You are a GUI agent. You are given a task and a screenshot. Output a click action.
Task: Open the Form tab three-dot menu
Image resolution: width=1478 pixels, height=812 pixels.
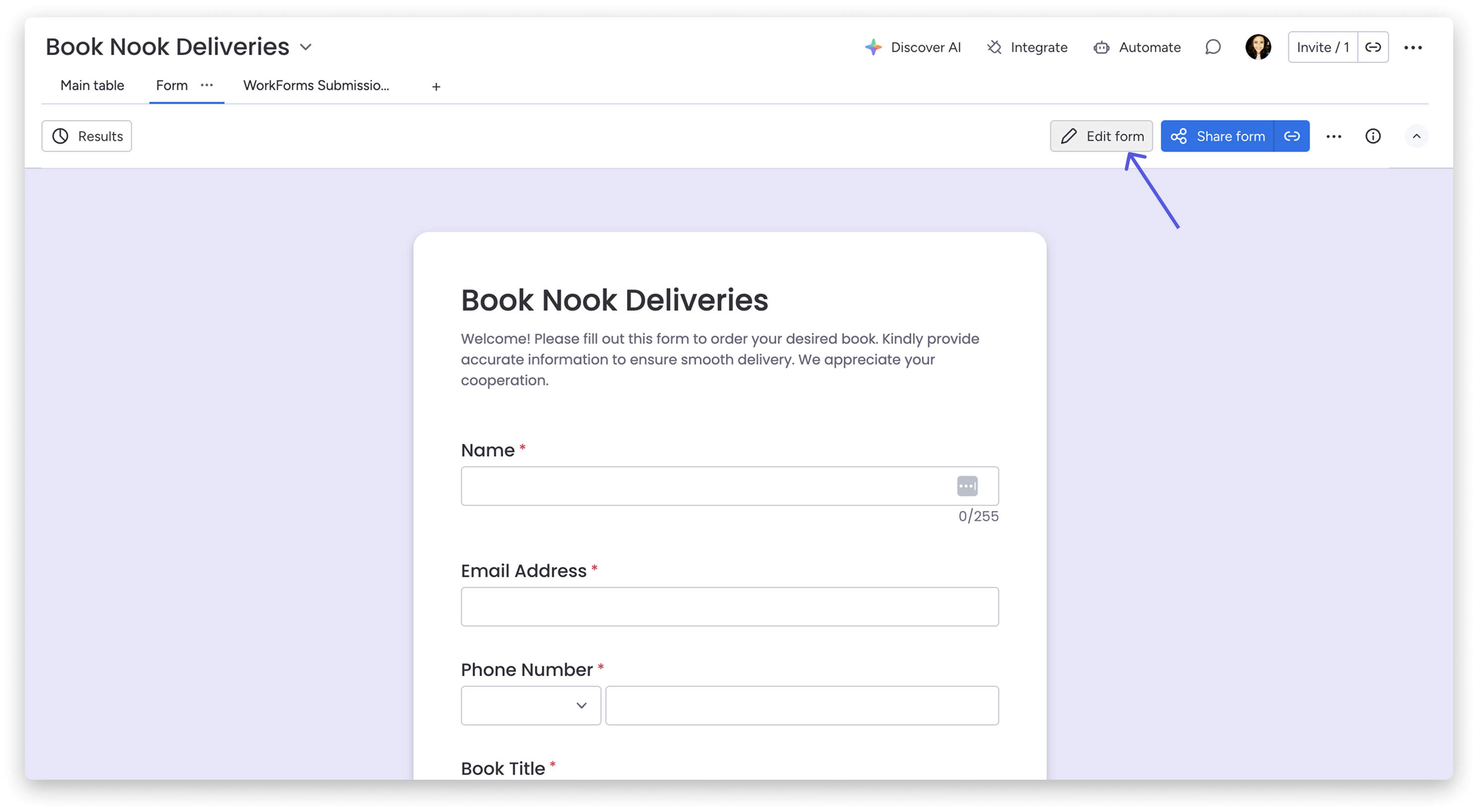[x=206, y=85]
